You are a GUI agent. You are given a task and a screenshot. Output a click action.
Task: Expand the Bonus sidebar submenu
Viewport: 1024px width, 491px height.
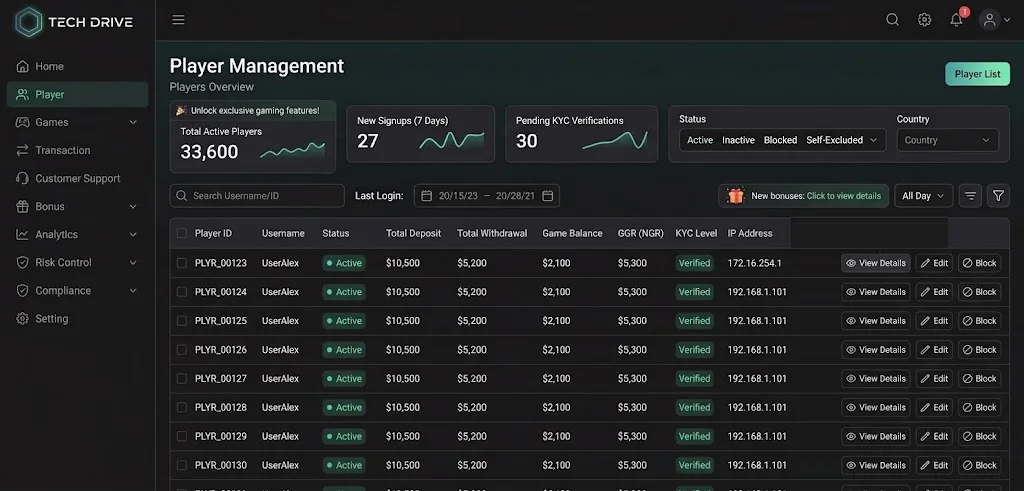(x=133, y=206)
